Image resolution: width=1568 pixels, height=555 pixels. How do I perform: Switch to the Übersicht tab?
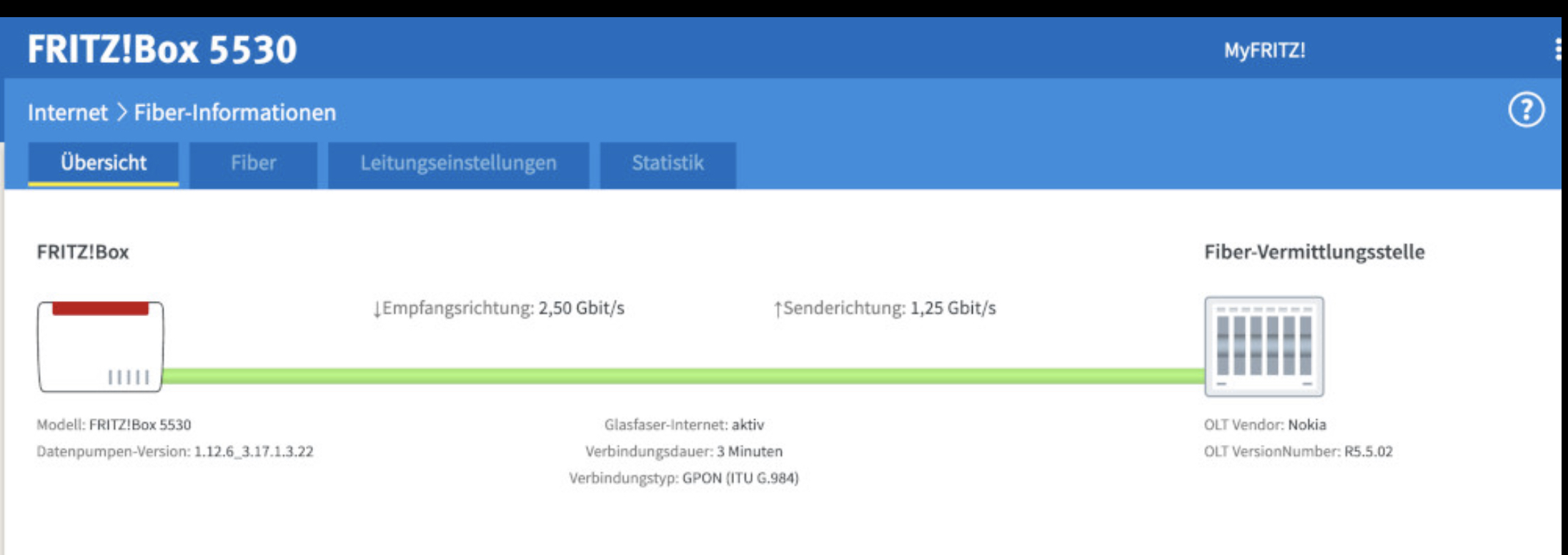click(103, 164)
